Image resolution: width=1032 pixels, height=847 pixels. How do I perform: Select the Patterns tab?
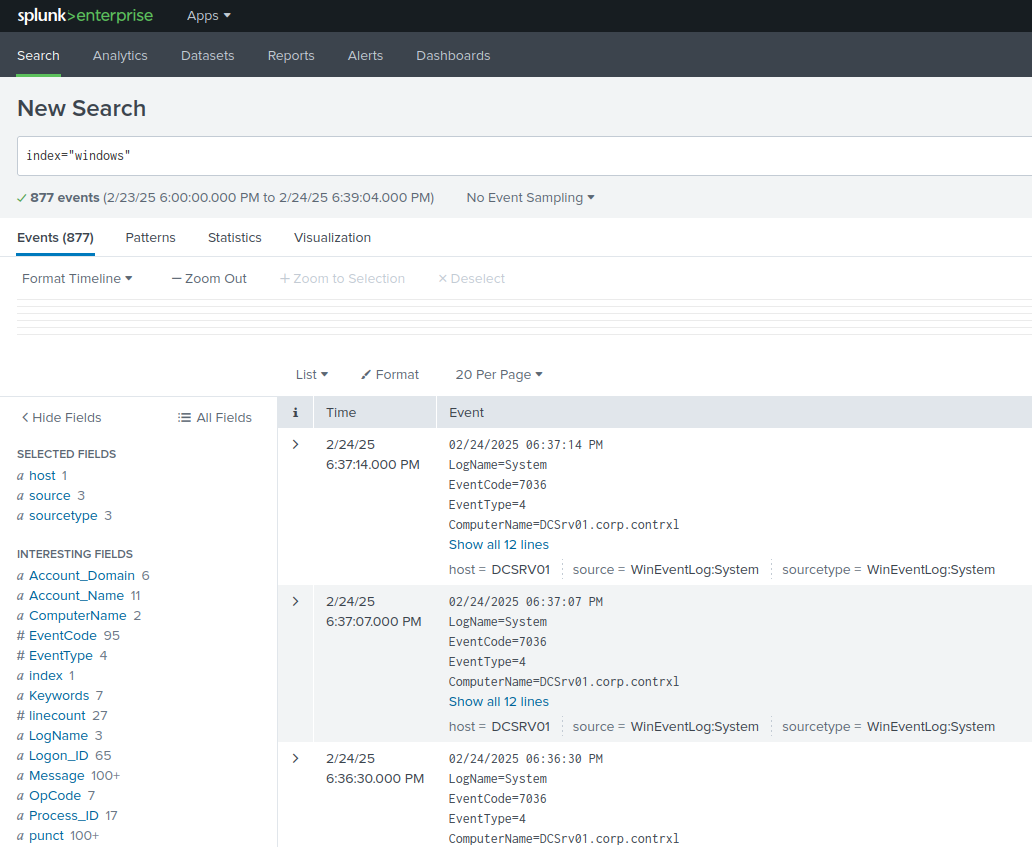[151, 238]
